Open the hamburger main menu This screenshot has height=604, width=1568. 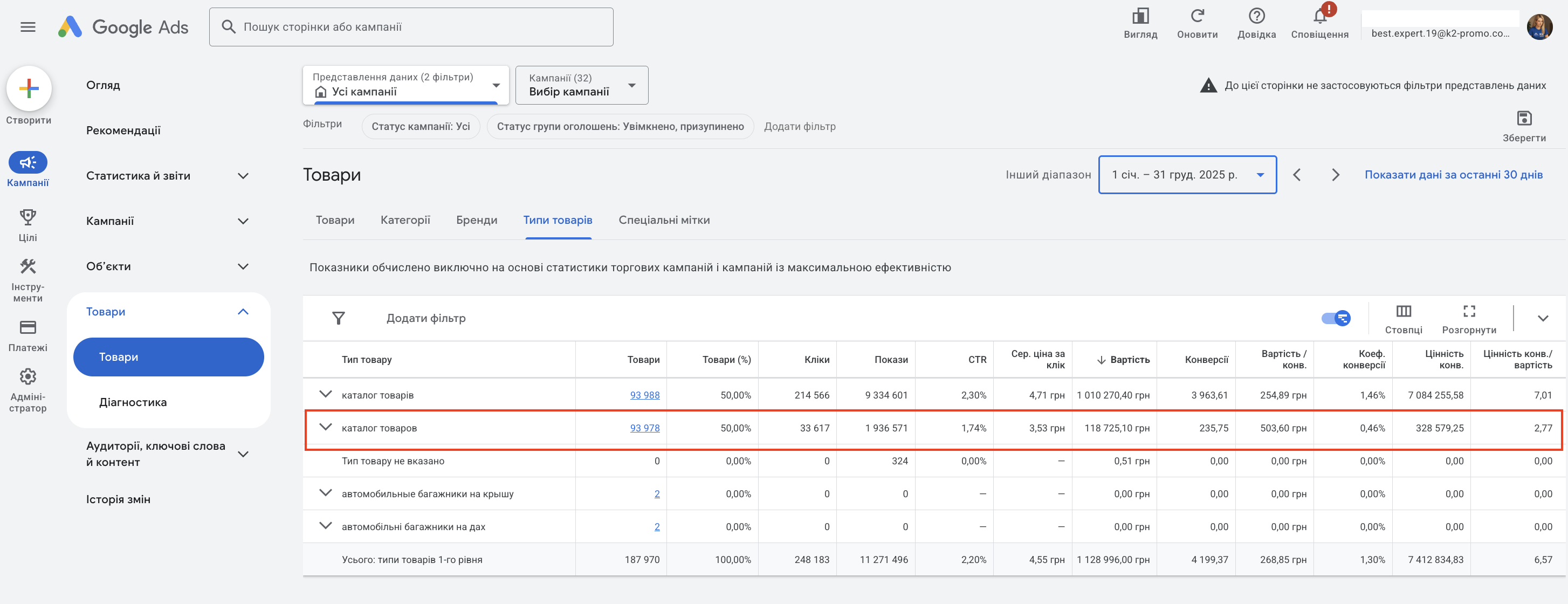[28, 27]
